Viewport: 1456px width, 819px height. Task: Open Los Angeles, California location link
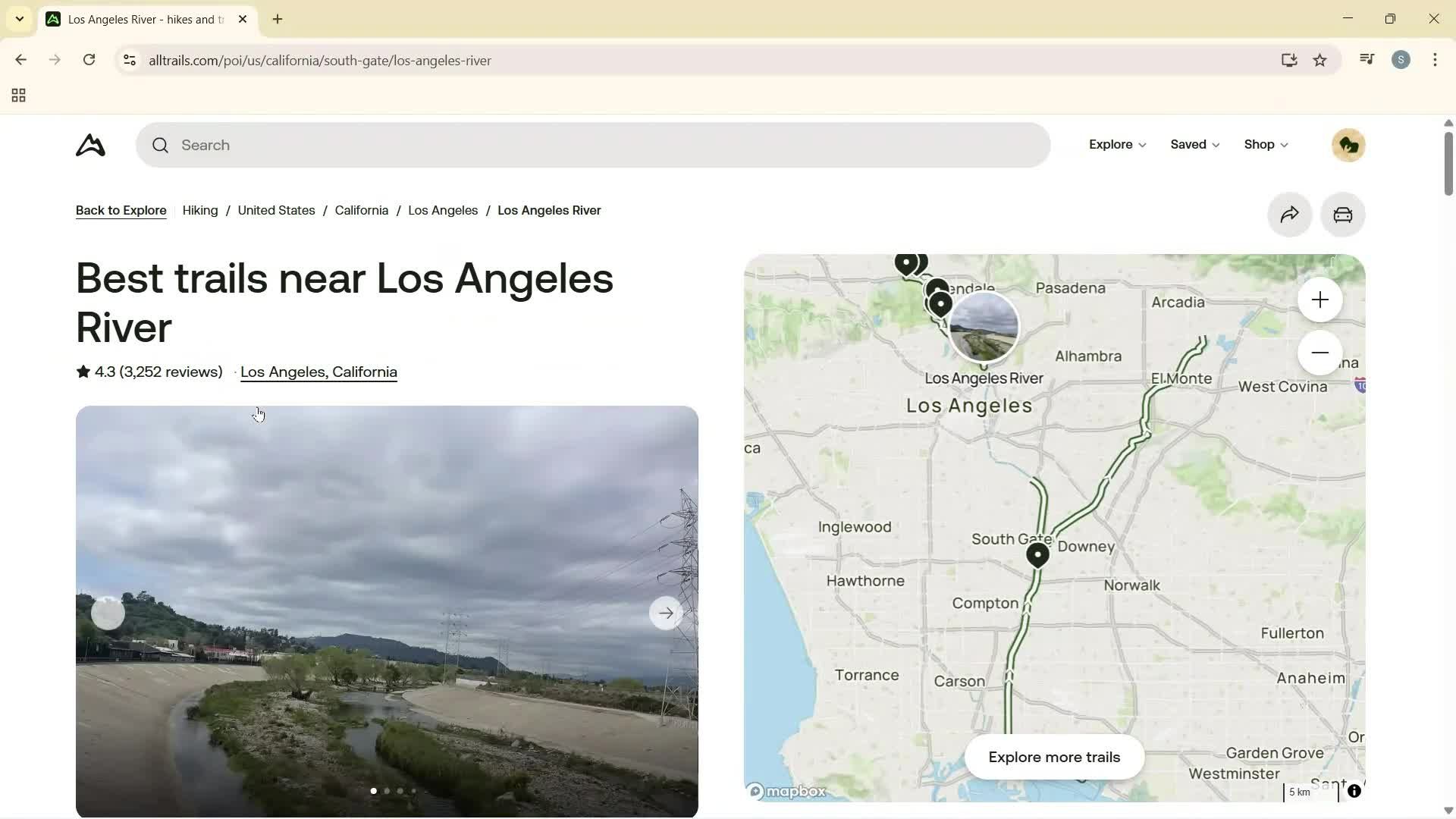click(x=318, y=372)
